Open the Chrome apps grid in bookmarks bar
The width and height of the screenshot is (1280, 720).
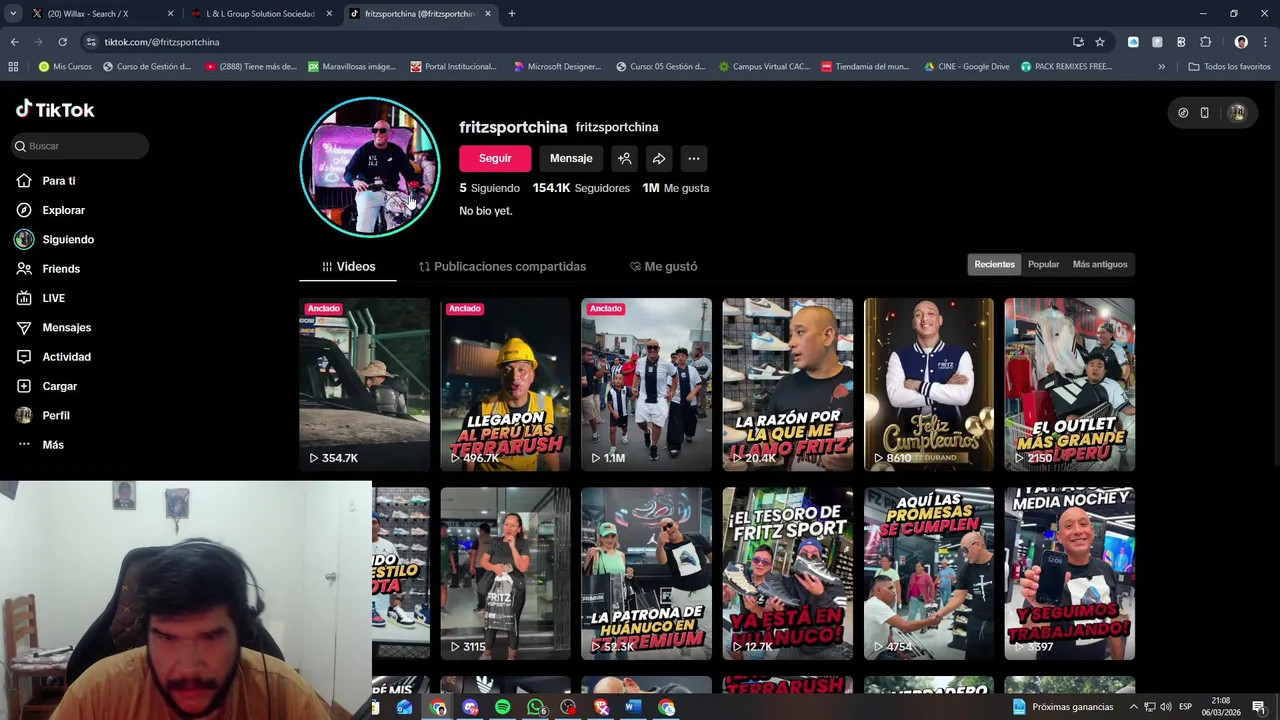pyautogui.click(x=13, y=67)
